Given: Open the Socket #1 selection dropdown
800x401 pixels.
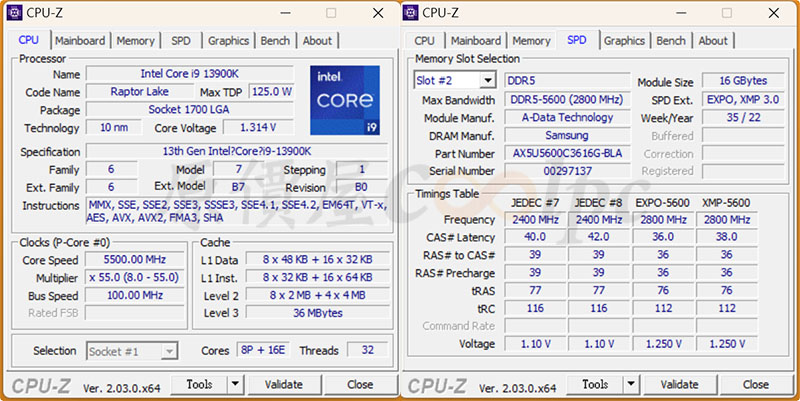Looking at the screenshot, I should point(169,352).
